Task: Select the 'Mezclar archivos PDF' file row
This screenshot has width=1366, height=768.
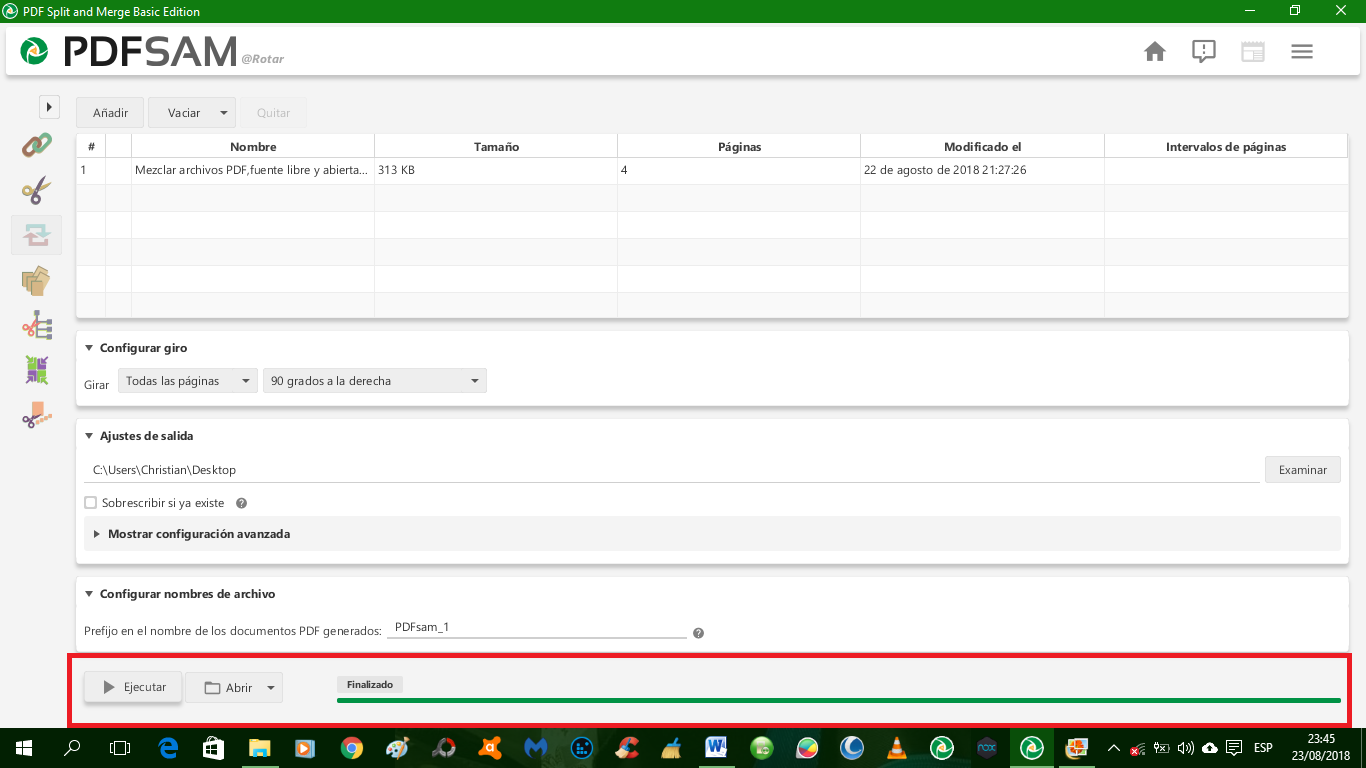Action: 712,170
